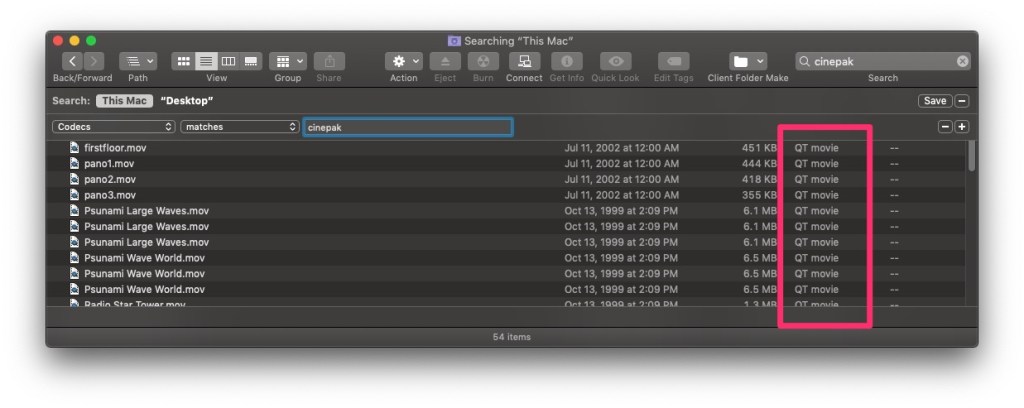Click the Edit Tags toolbar icon
This screenshot has height=408, width=1024.
673,61
